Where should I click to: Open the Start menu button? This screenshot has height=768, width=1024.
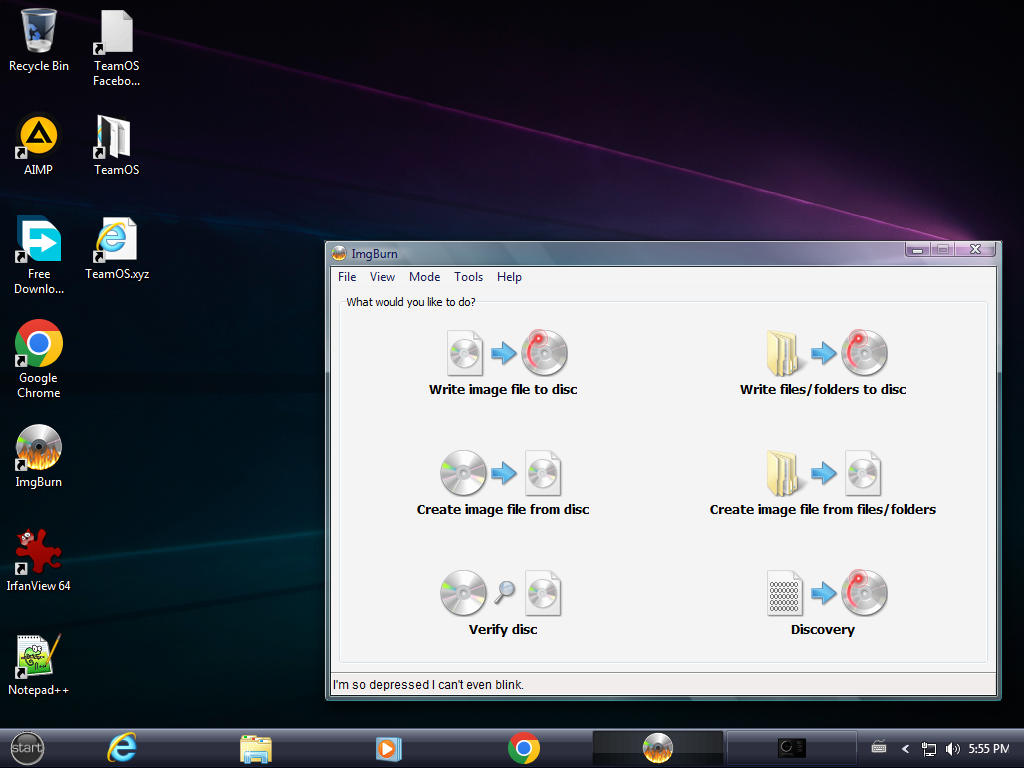(27, 748)
